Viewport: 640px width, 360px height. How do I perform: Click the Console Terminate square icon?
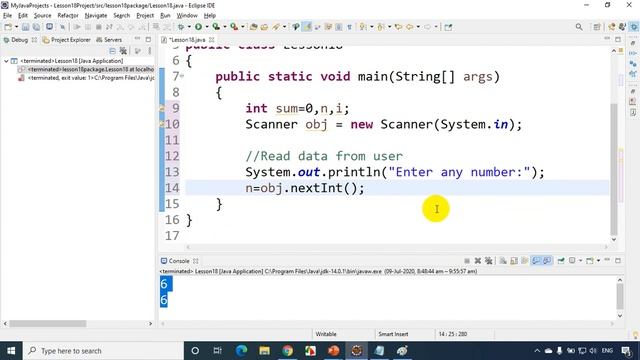click(x=467, y=261)
